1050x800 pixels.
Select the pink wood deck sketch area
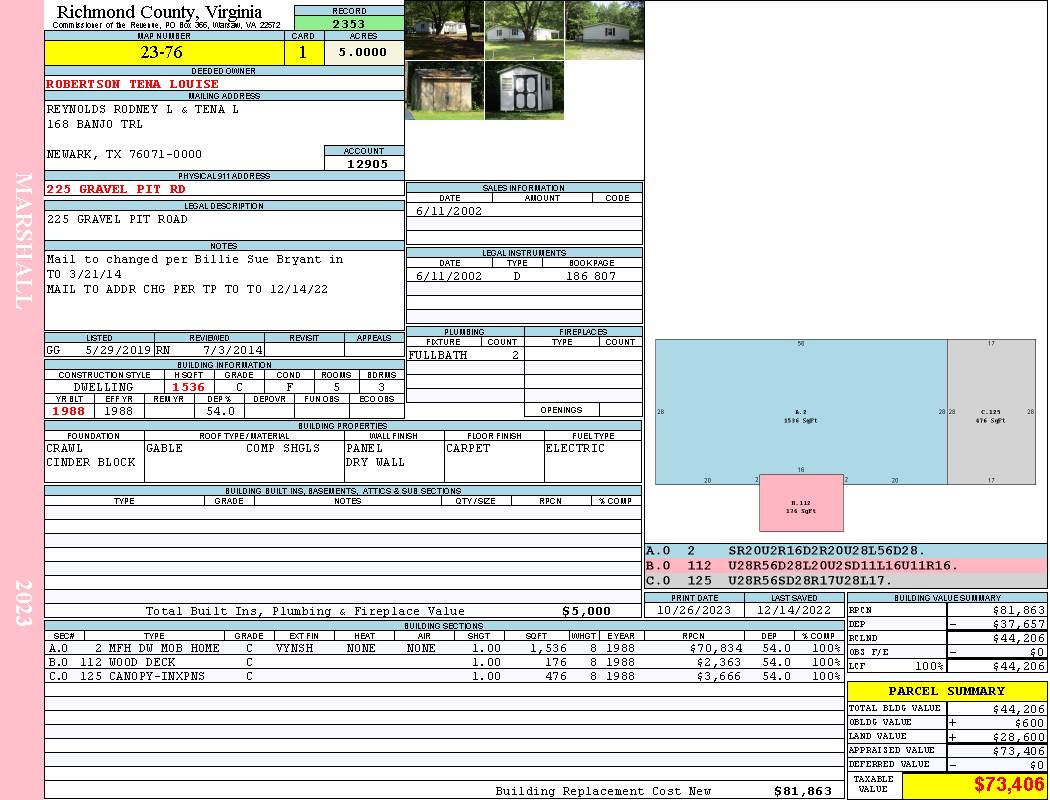click(x=801, y=503)
